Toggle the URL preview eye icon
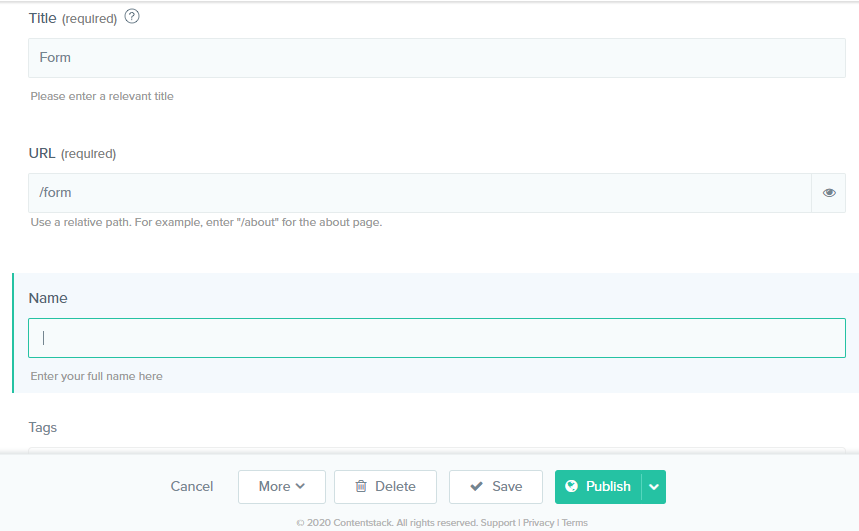Image resolution: width=859 pixels, height=531 pixels. click(x=829, y=193)
